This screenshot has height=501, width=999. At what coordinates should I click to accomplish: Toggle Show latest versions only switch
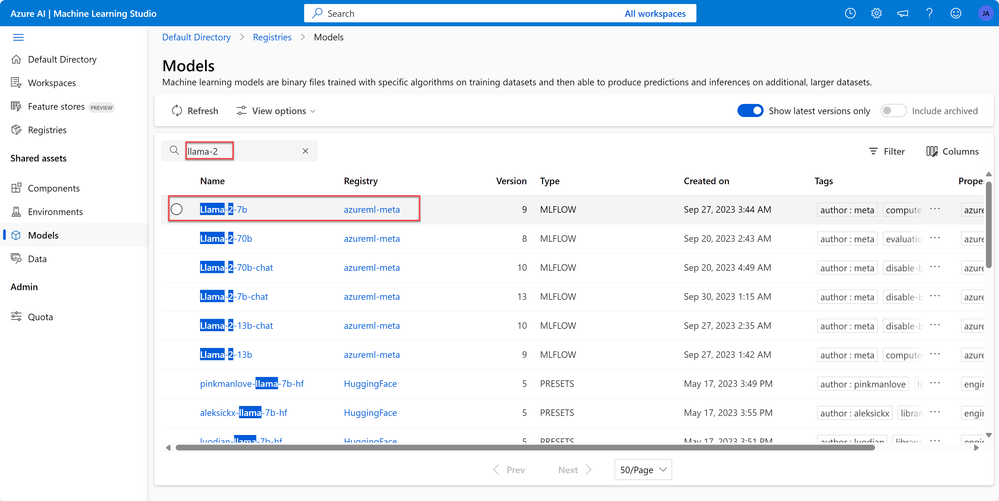[x=750, y=111]
